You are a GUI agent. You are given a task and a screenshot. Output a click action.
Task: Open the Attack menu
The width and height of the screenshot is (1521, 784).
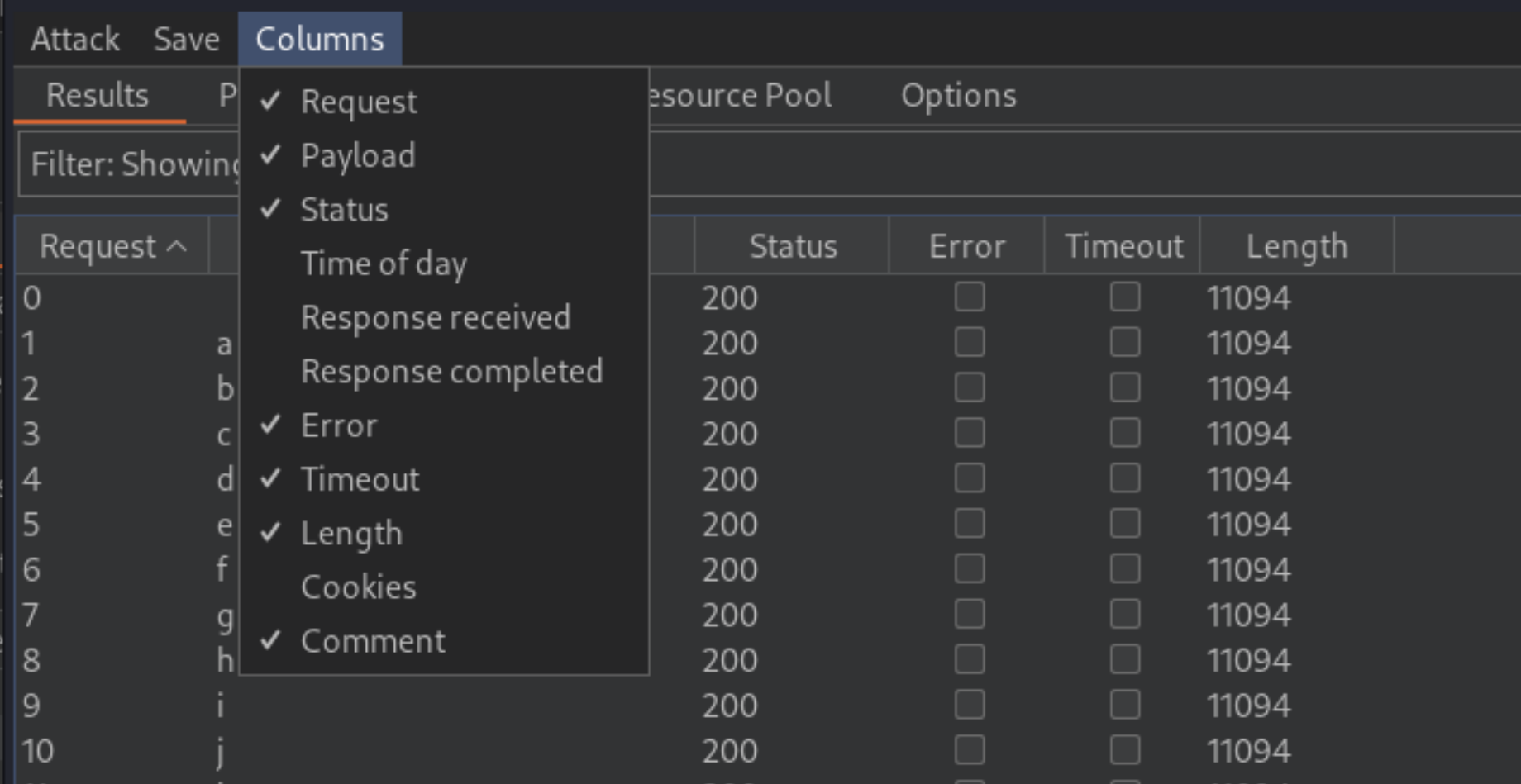click(75, 39)
